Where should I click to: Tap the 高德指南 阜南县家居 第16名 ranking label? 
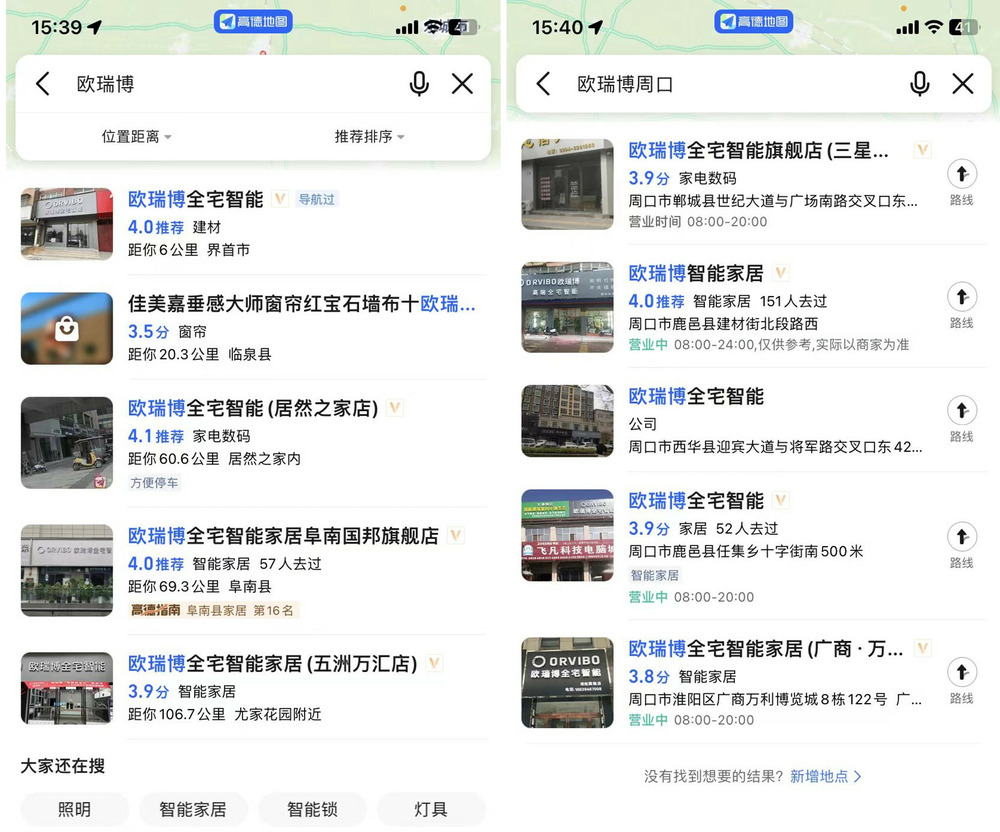[213, 610]
